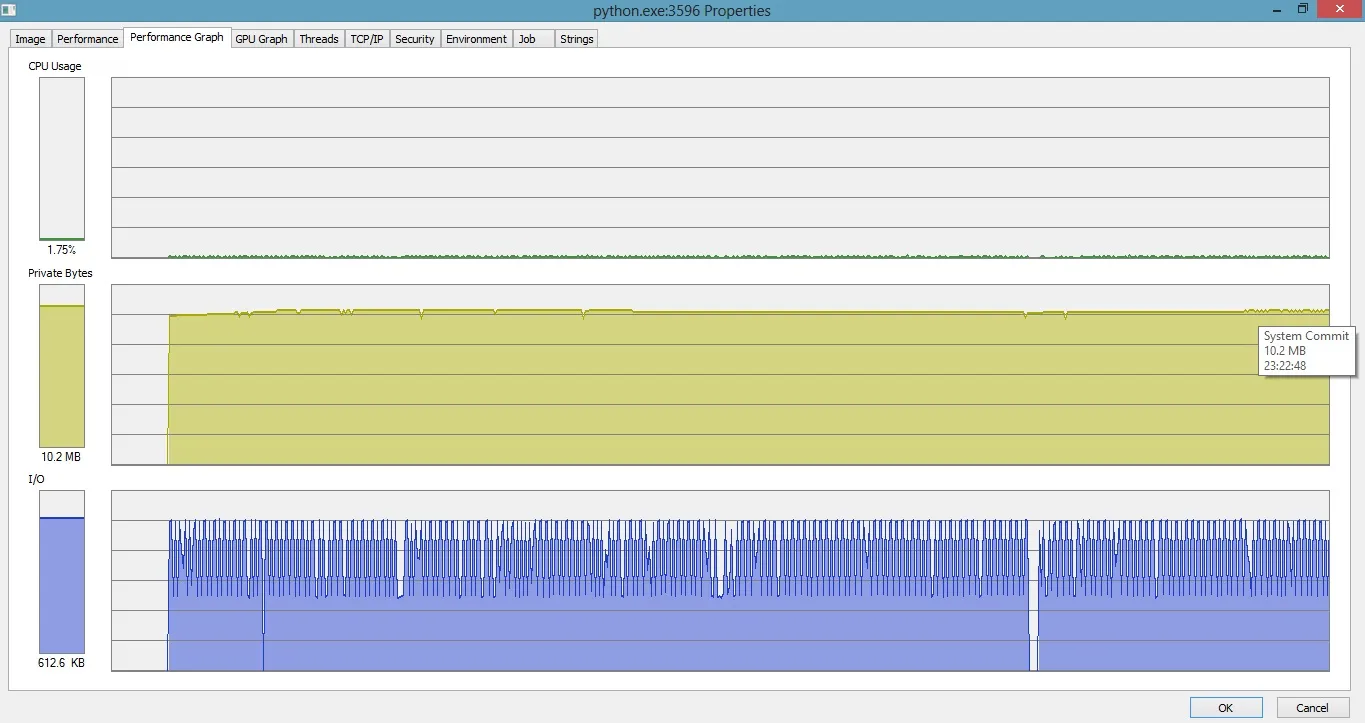The width and height of the screenshot is (1365, 723).
Task: Open the TCP/IP tab
Action: [x=367, y=39]
